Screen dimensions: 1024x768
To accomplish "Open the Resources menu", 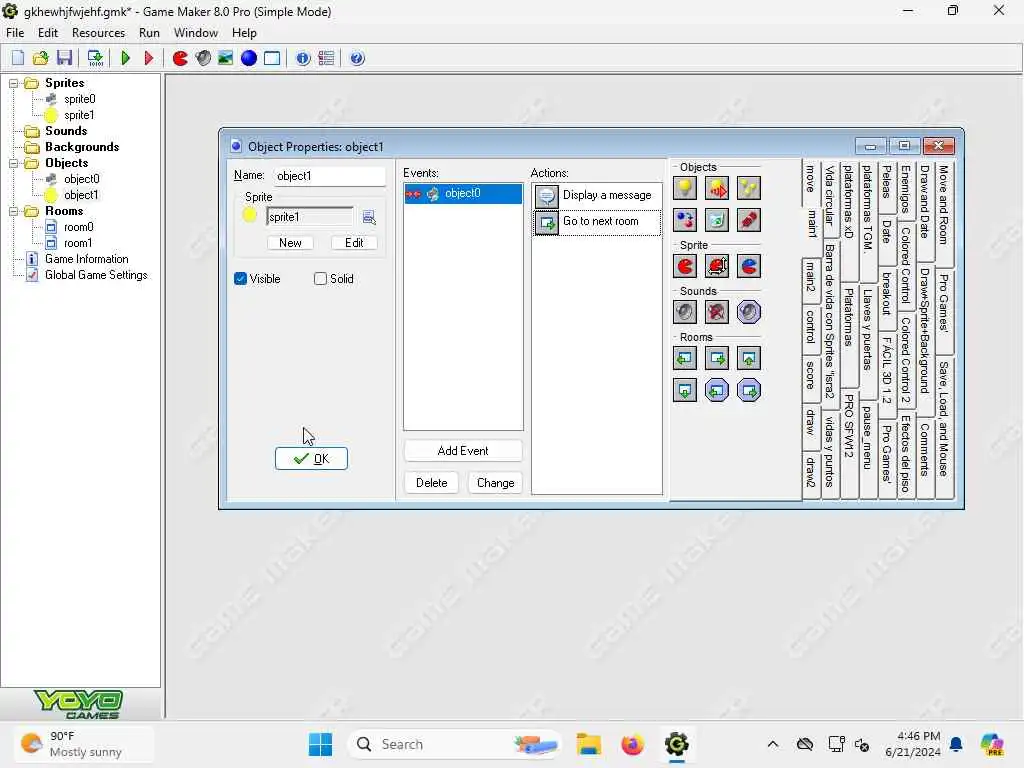I will 98,33.
